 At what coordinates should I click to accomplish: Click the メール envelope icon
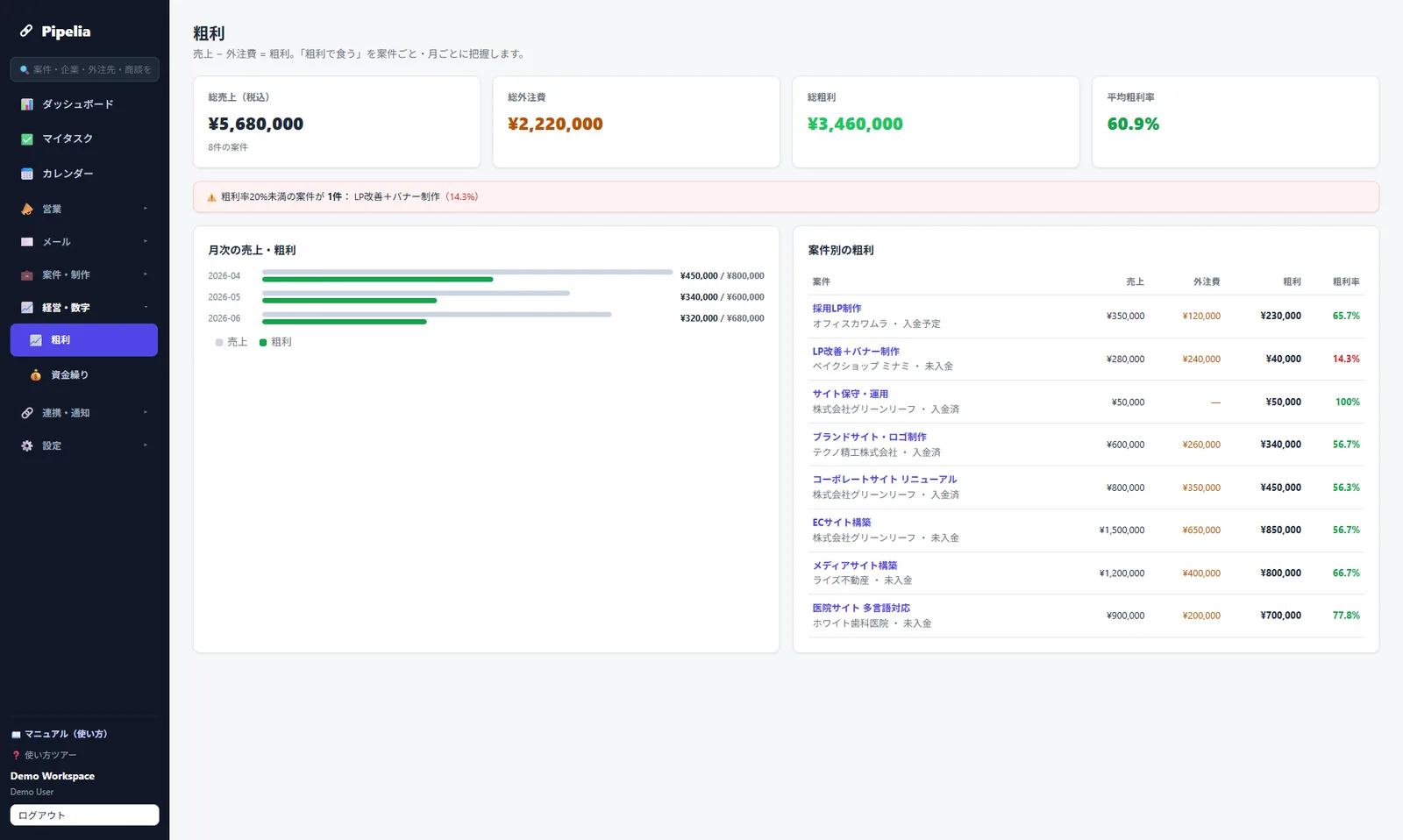pyautogui.click(x=27, y=242)
